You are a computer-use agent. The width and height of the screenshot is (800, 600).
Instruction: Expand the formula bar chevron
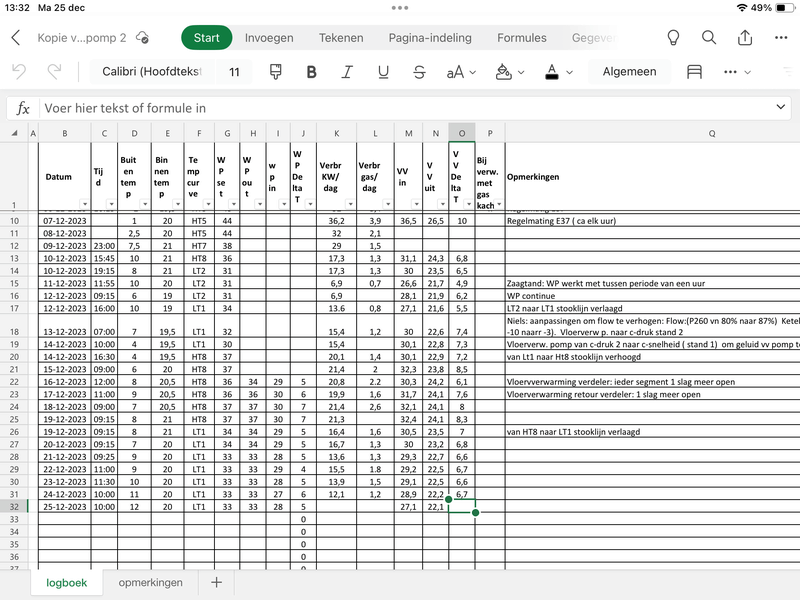click(x=781, y=107)
